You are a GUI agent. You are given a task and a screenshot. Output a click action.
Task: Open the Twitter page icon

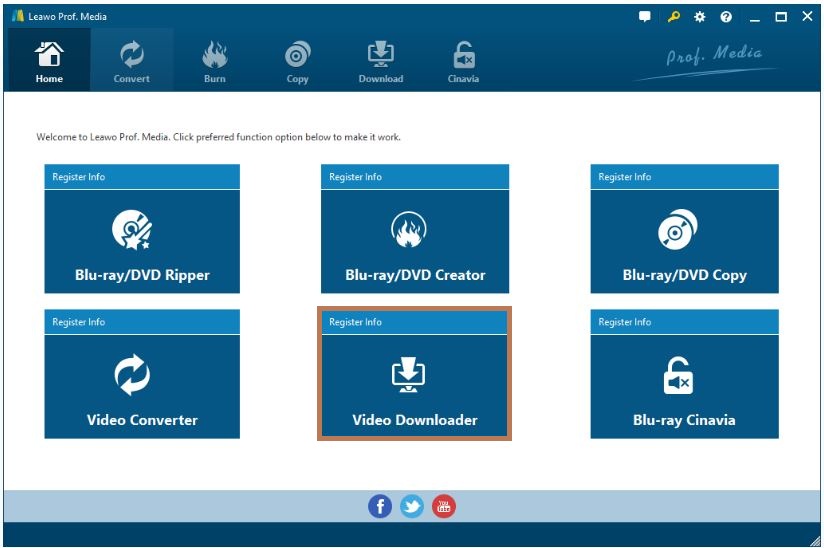click(x=412, y=506)
